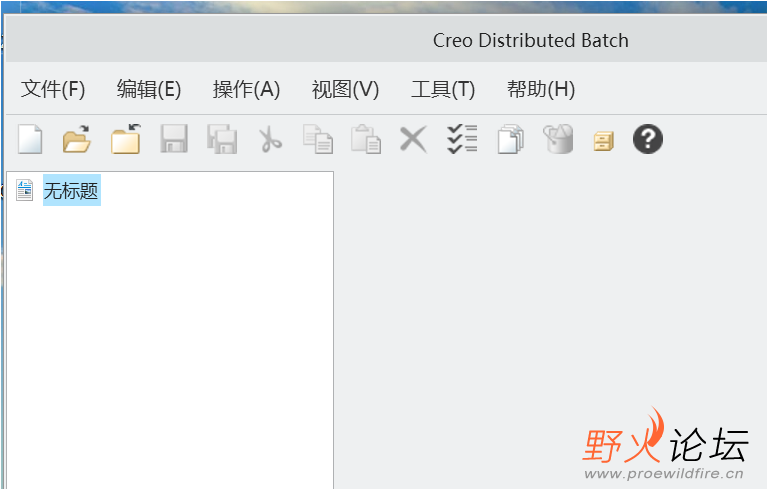Select the 无标题 tree item

(x=72, y=190)
